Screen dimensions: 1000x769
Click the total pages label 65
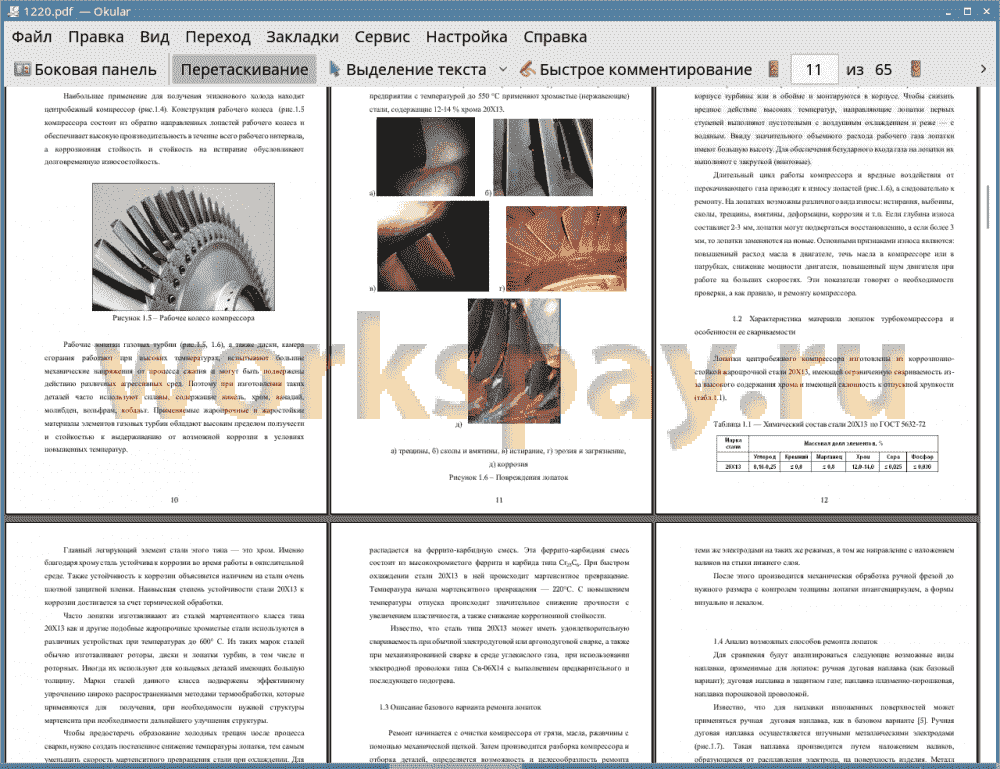[883, 69]
